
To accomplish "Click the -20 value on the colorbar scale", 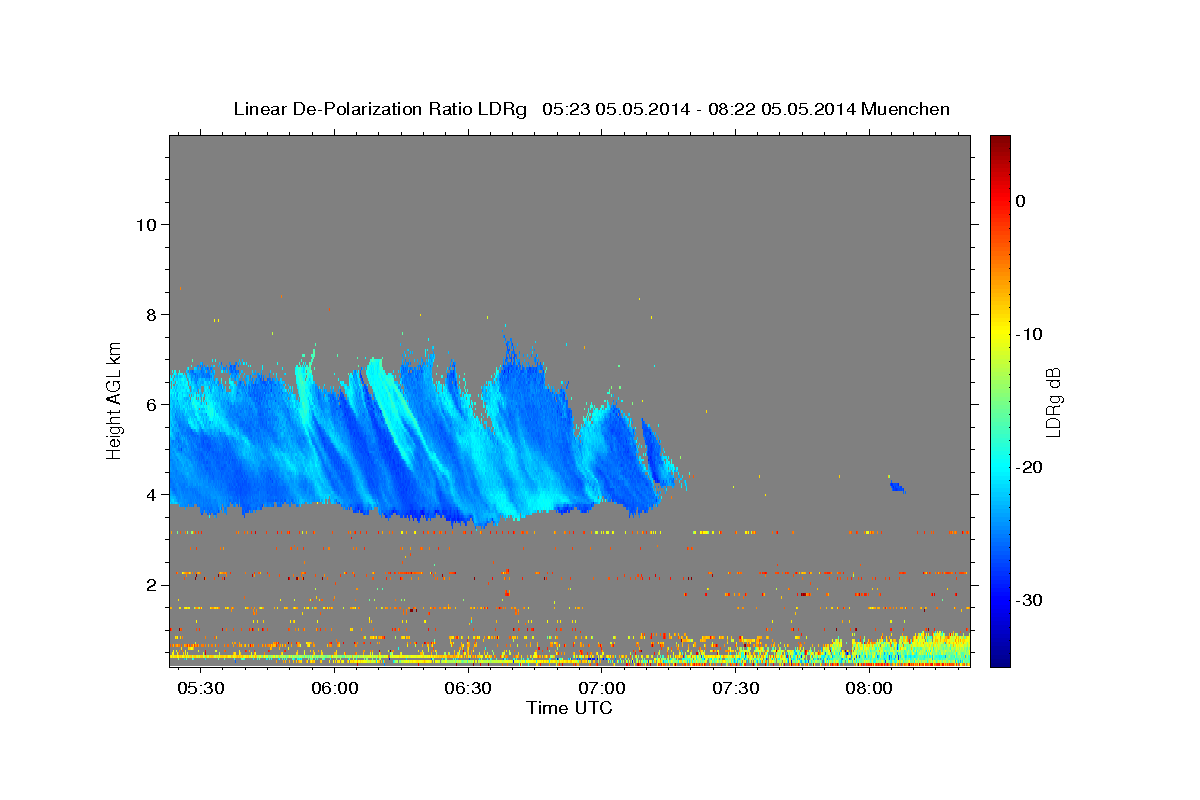I will coord(1030,467).
